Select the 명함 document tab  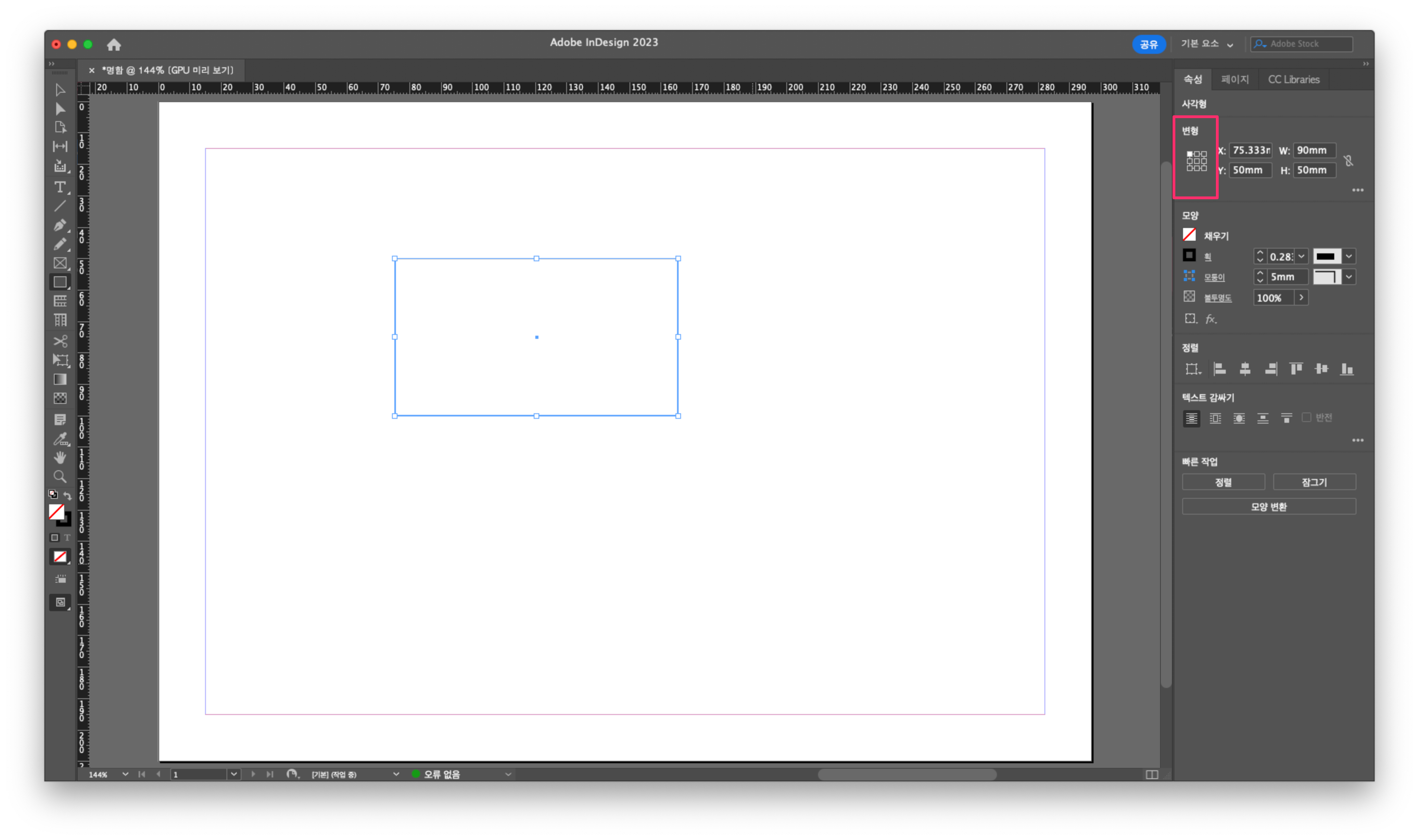tap(167, 70)
